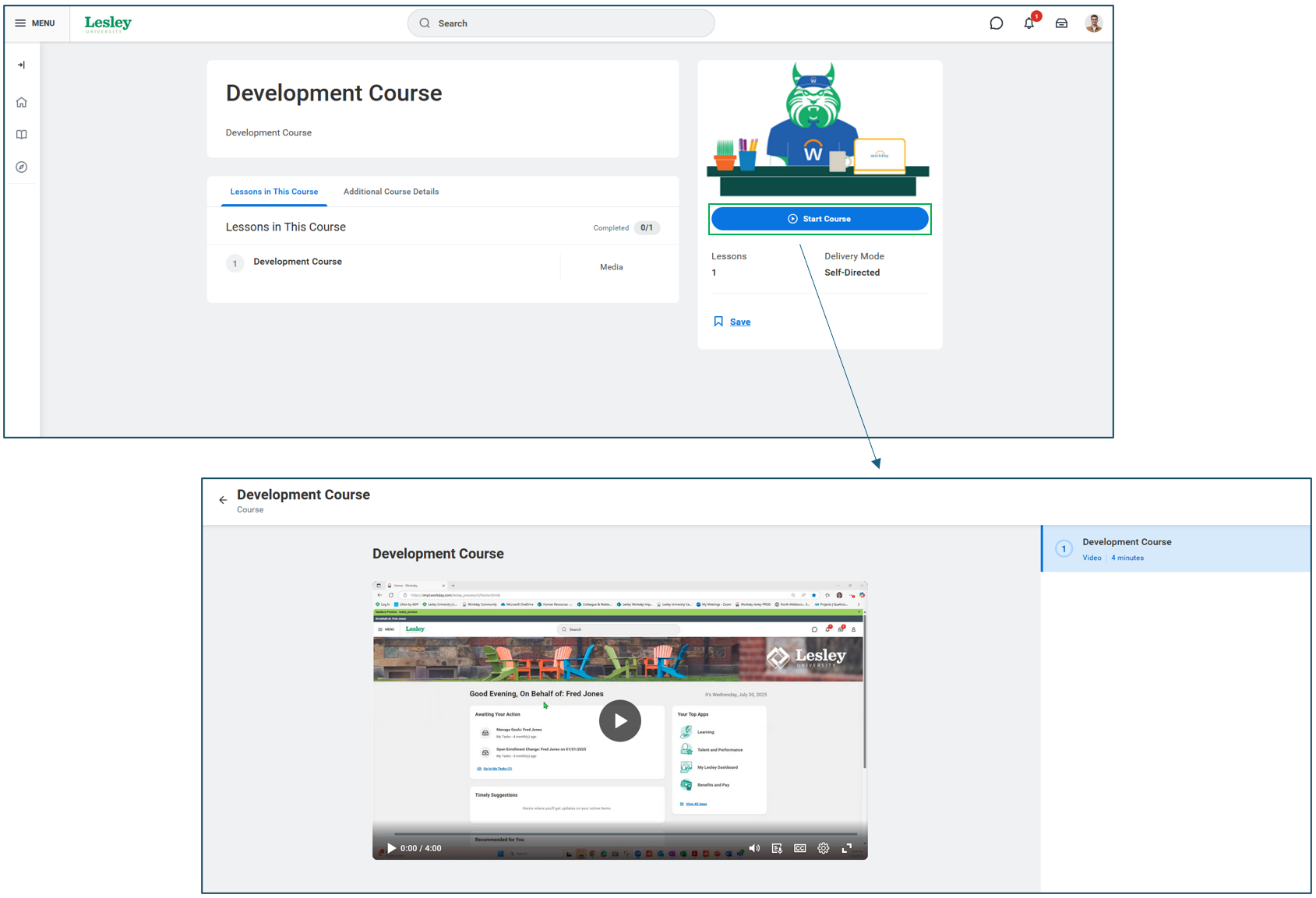Screen dimensions: 1316x898
Task: Switch to Lessons in This Course tab
Action: pyautogui.click(x=274, y=192)
